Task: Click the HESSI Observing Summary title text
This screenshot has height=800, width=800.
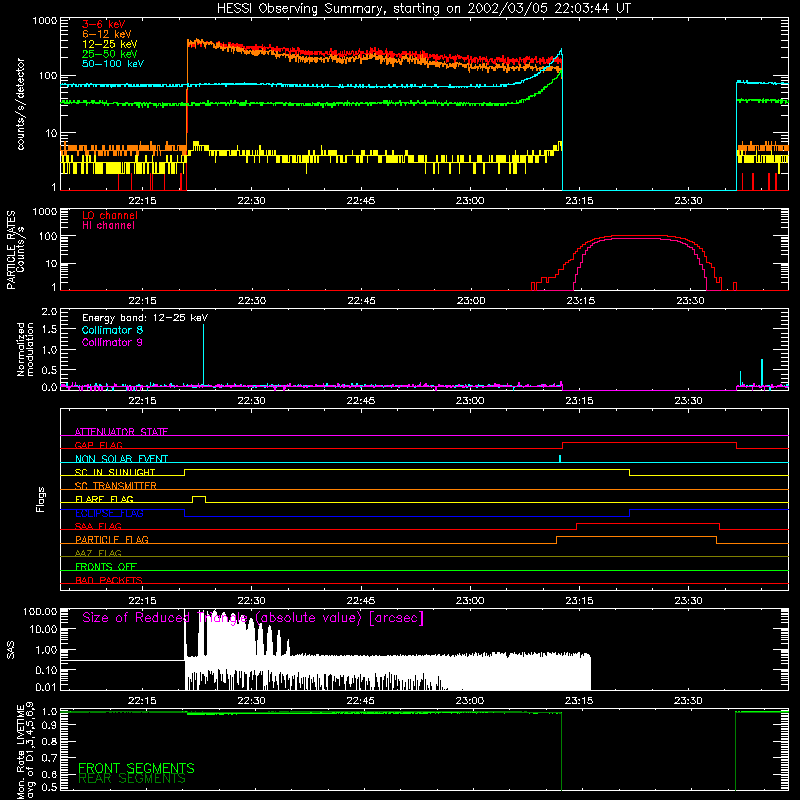Action: [x=423, y=9]
